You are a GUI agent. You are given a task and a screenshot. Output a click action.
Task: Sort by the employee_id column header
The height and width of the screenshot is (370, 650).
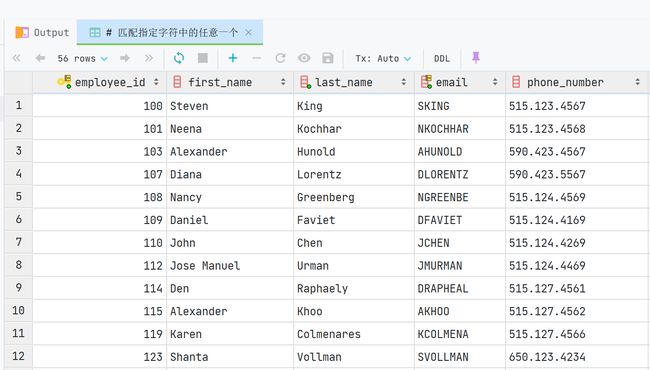[99, 82]
